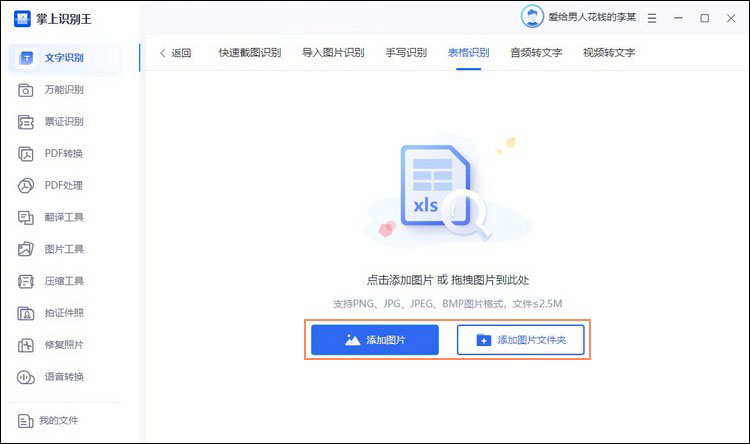
Task: Select 票证识别 label in sidebar
Action: tap(64, 122)
